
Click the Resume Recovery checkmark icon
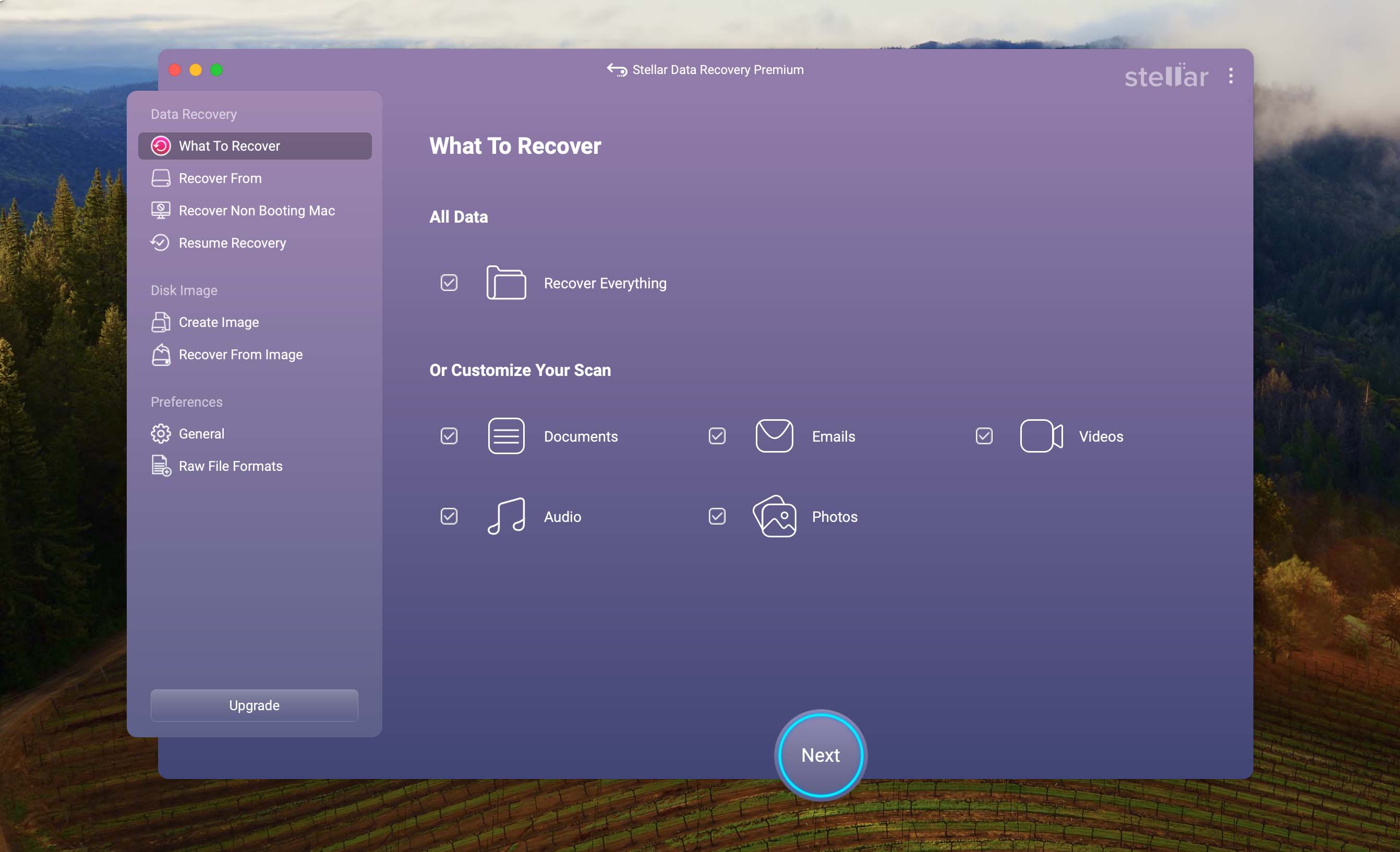(160, 242)
